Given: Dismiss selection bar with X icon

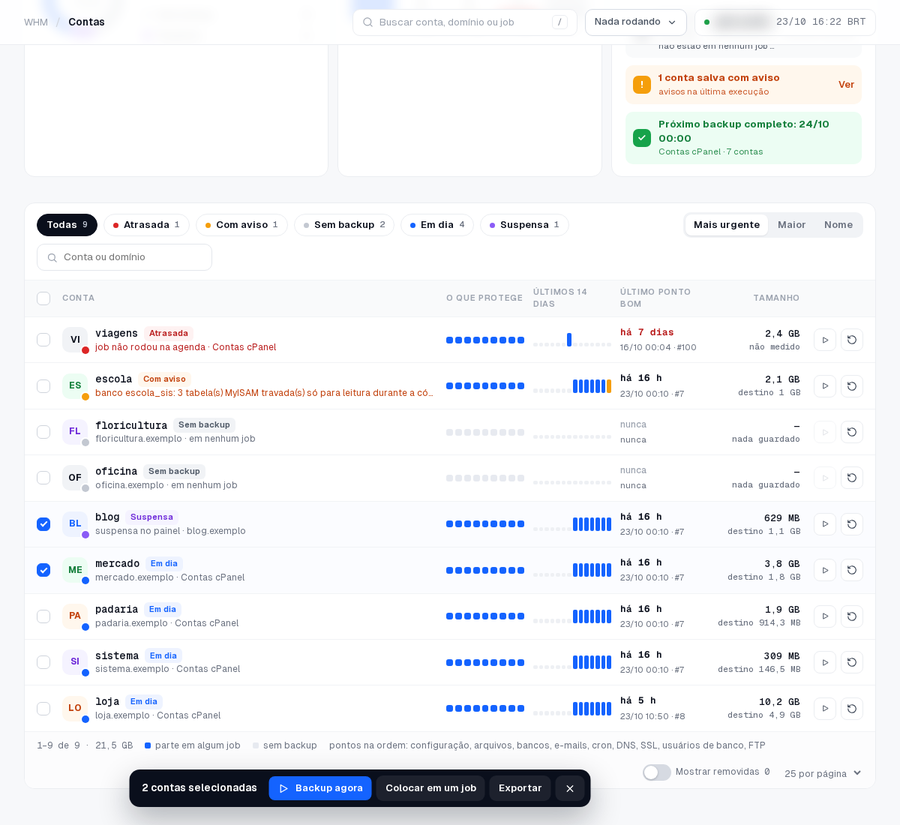Looking at the screenshot, I should [570, 788].
